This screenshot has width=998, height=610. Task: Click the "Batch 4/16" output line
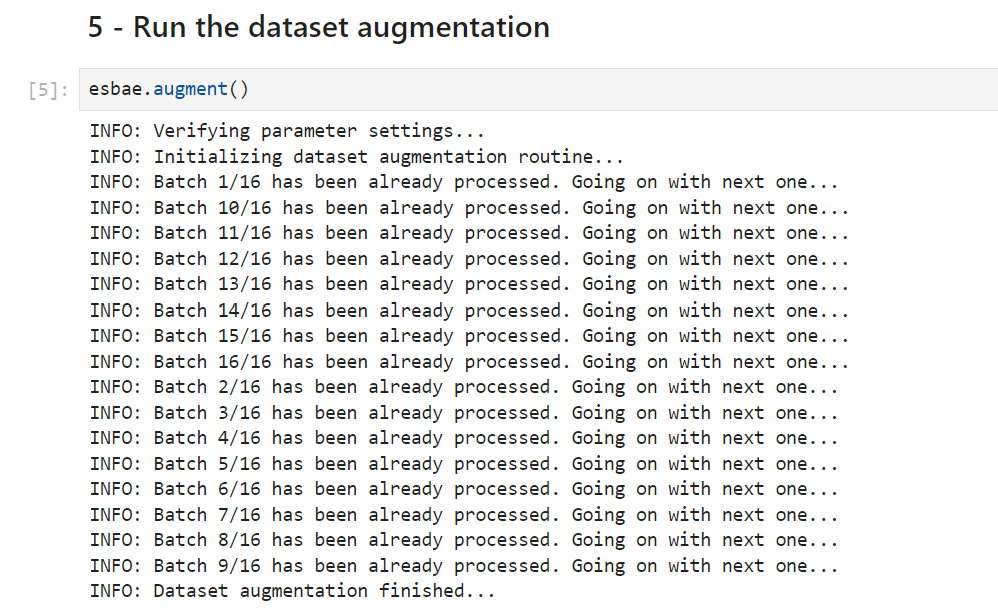click(464, 438)
